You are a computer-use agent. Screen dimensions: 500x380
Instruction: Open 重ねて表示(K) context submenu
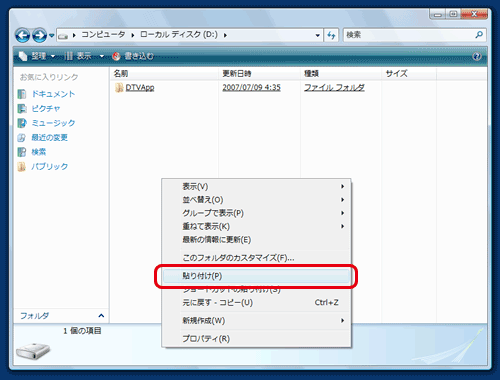(256, 227)
